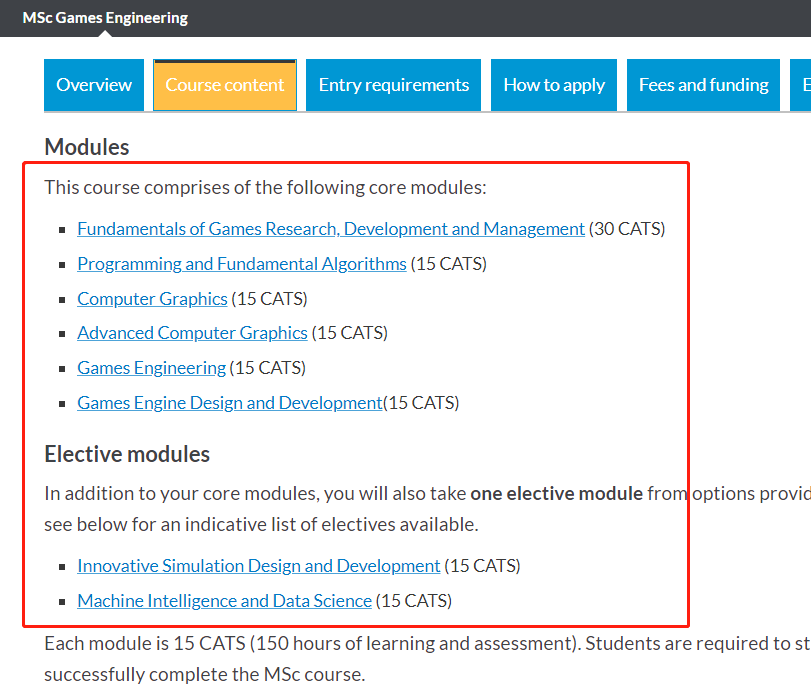Click the "This course comprises" intro sentence
Screen dimensions: 811x687
click(265, 187)
